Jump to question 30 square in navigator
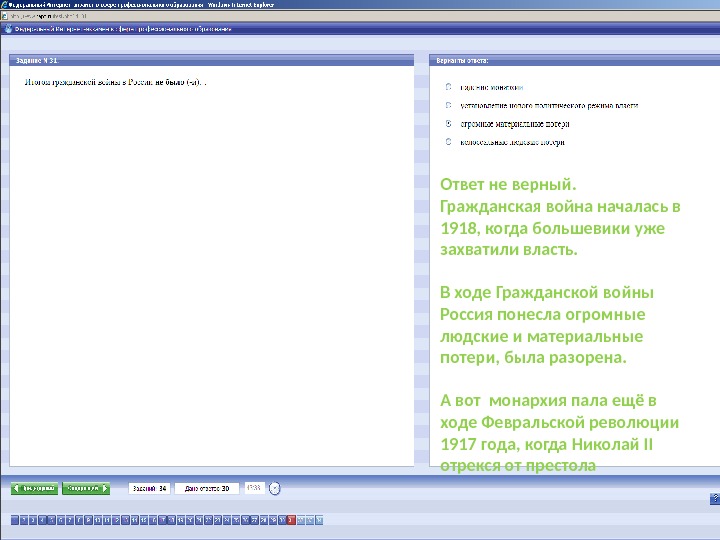Image resolution: width=720 pixels, height=540 pixels. coord(282,520)
